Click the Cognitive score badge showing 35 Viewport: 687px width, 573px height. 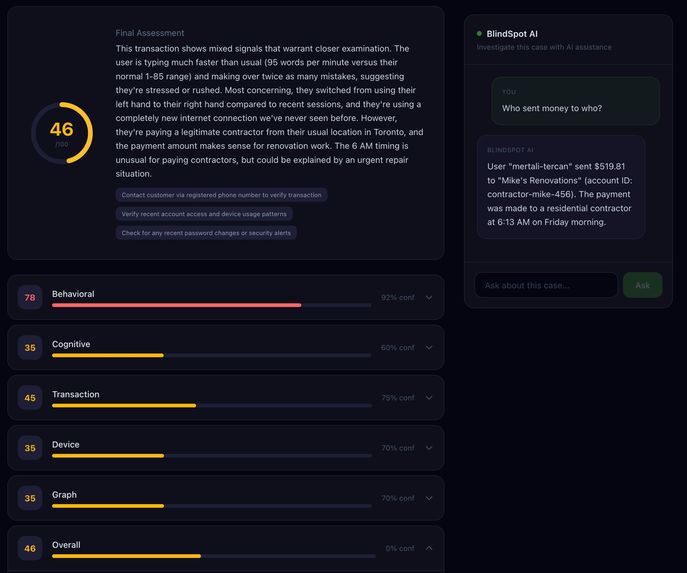(x=30, y=348)
